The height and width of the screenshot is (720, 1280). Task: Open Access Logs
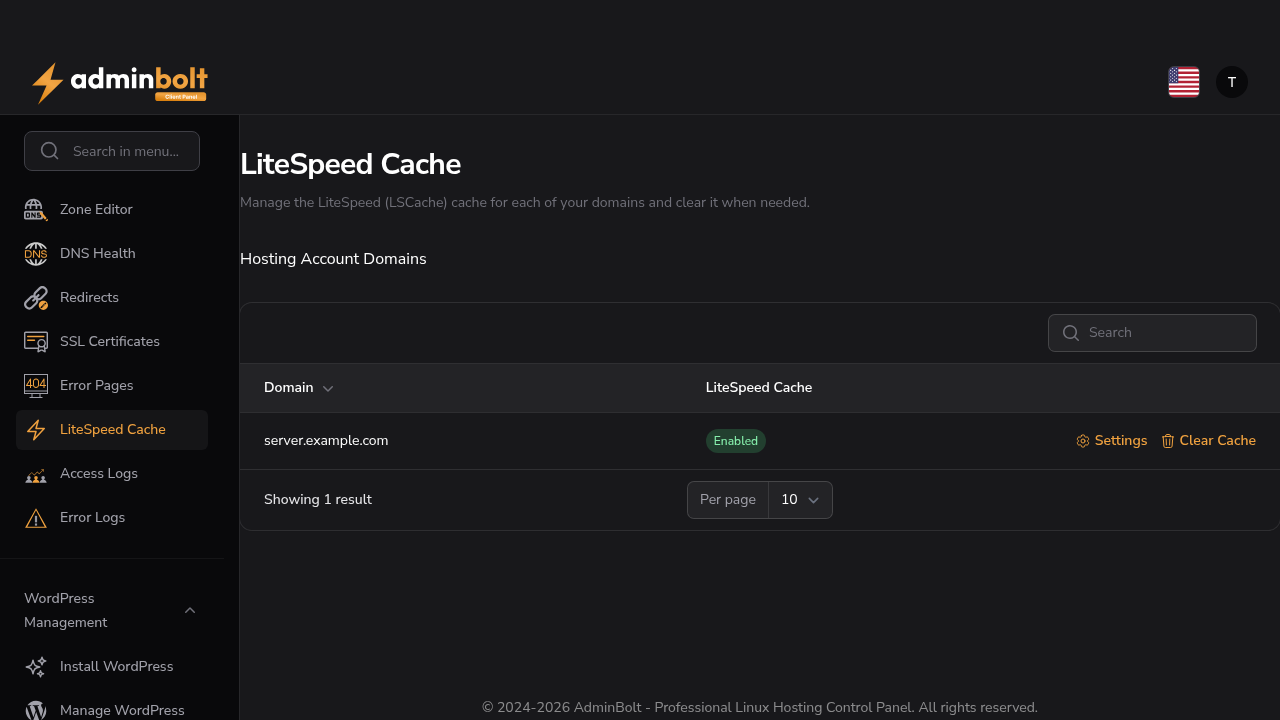112,474
